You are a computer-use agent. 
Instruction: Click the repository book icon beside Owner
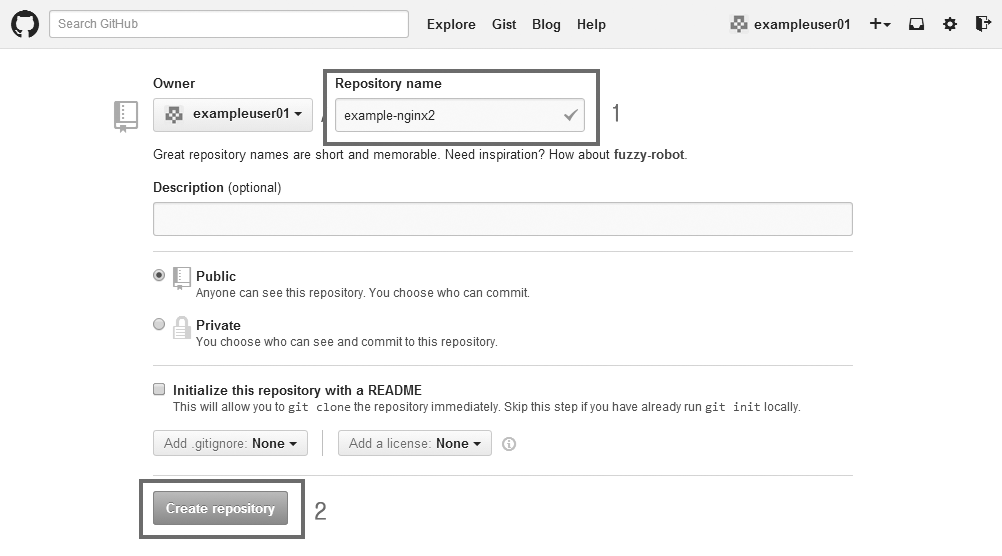125,116
